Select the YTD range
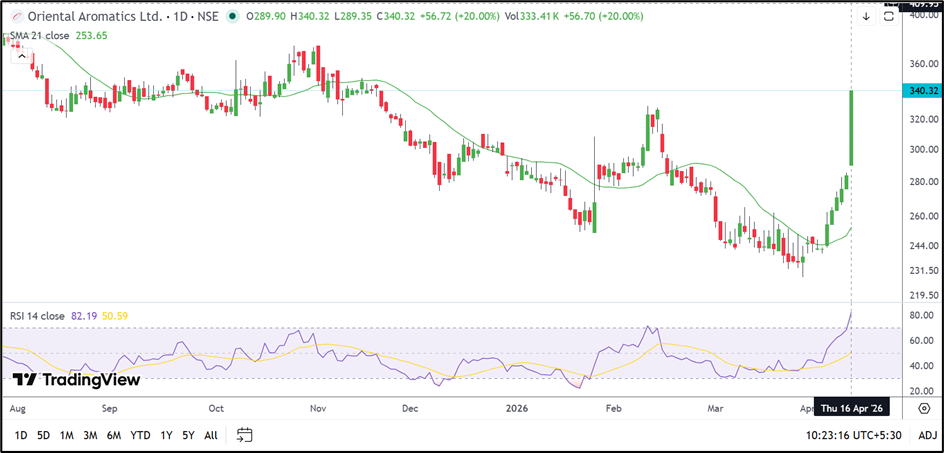The width and height of the screenshot is (944, 453). [141, 435]
